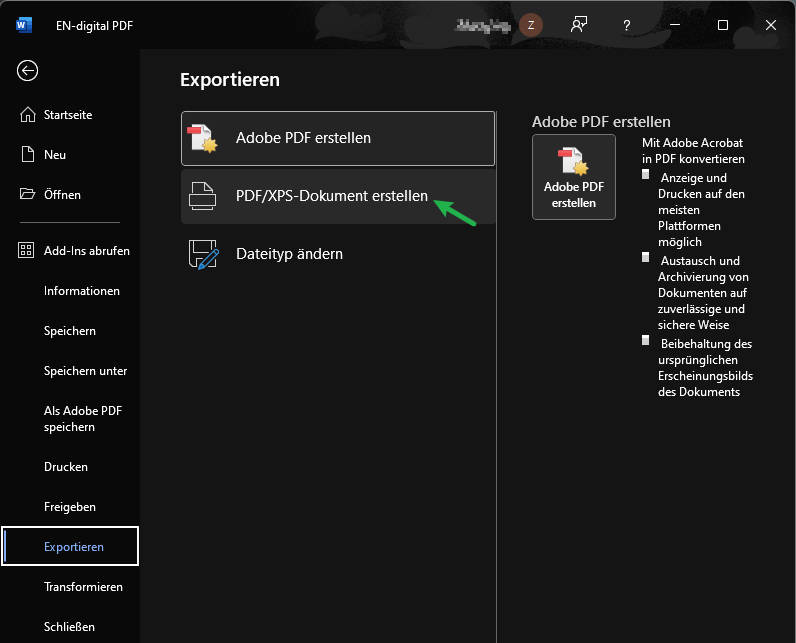
Task: Click the Add-Ins abrufen grid icon
Action: pos(26,250)
